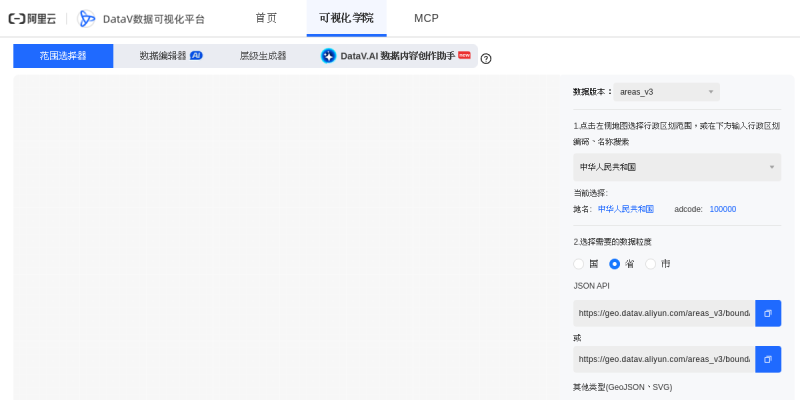The image size is (800, 400).
Task: Click the DataV.AI assistant sparkle icon
Action: point(328,56)
